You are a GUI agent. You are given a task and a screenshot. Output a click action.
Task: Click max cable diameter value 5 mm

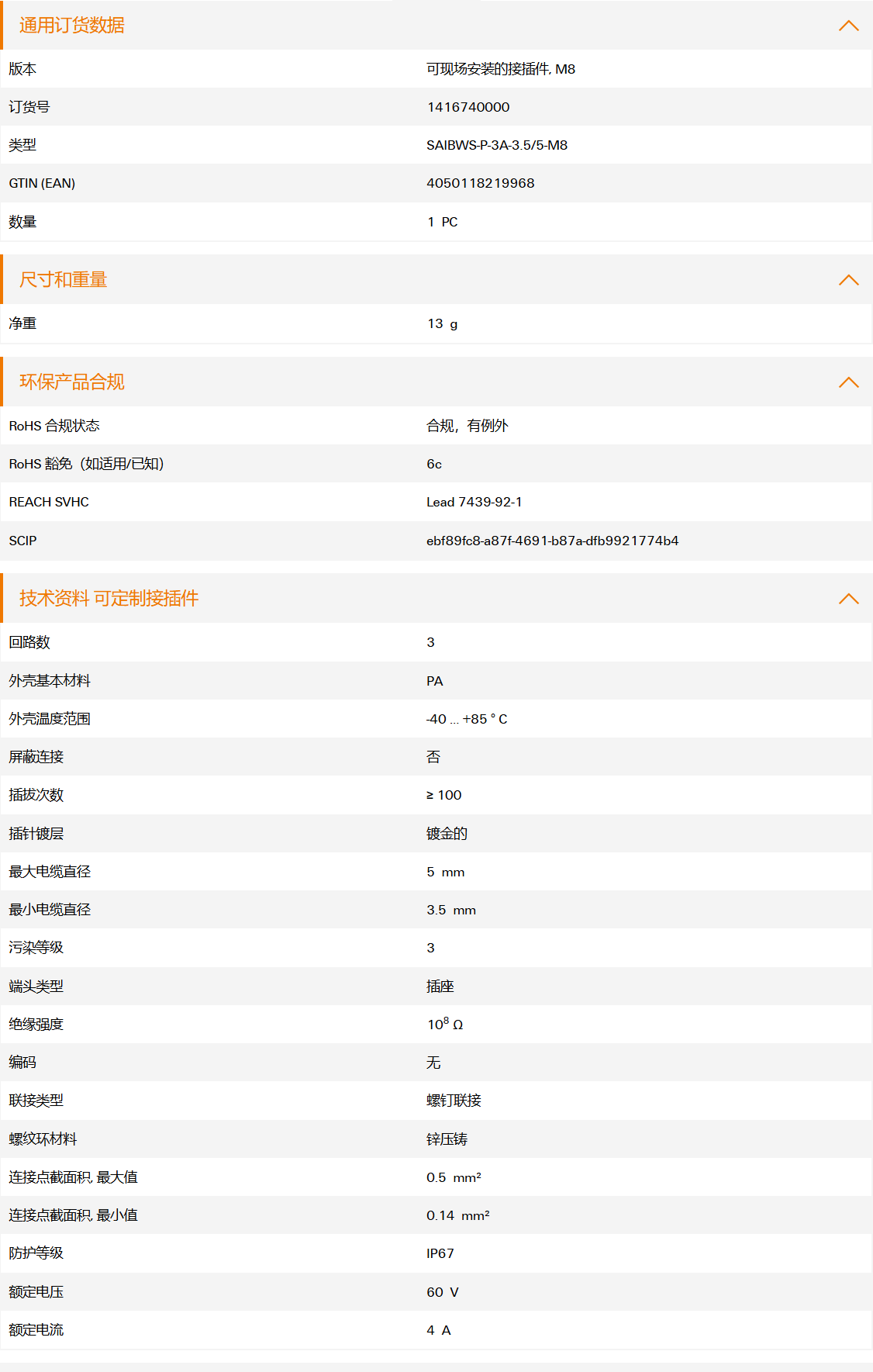[446, 872]
